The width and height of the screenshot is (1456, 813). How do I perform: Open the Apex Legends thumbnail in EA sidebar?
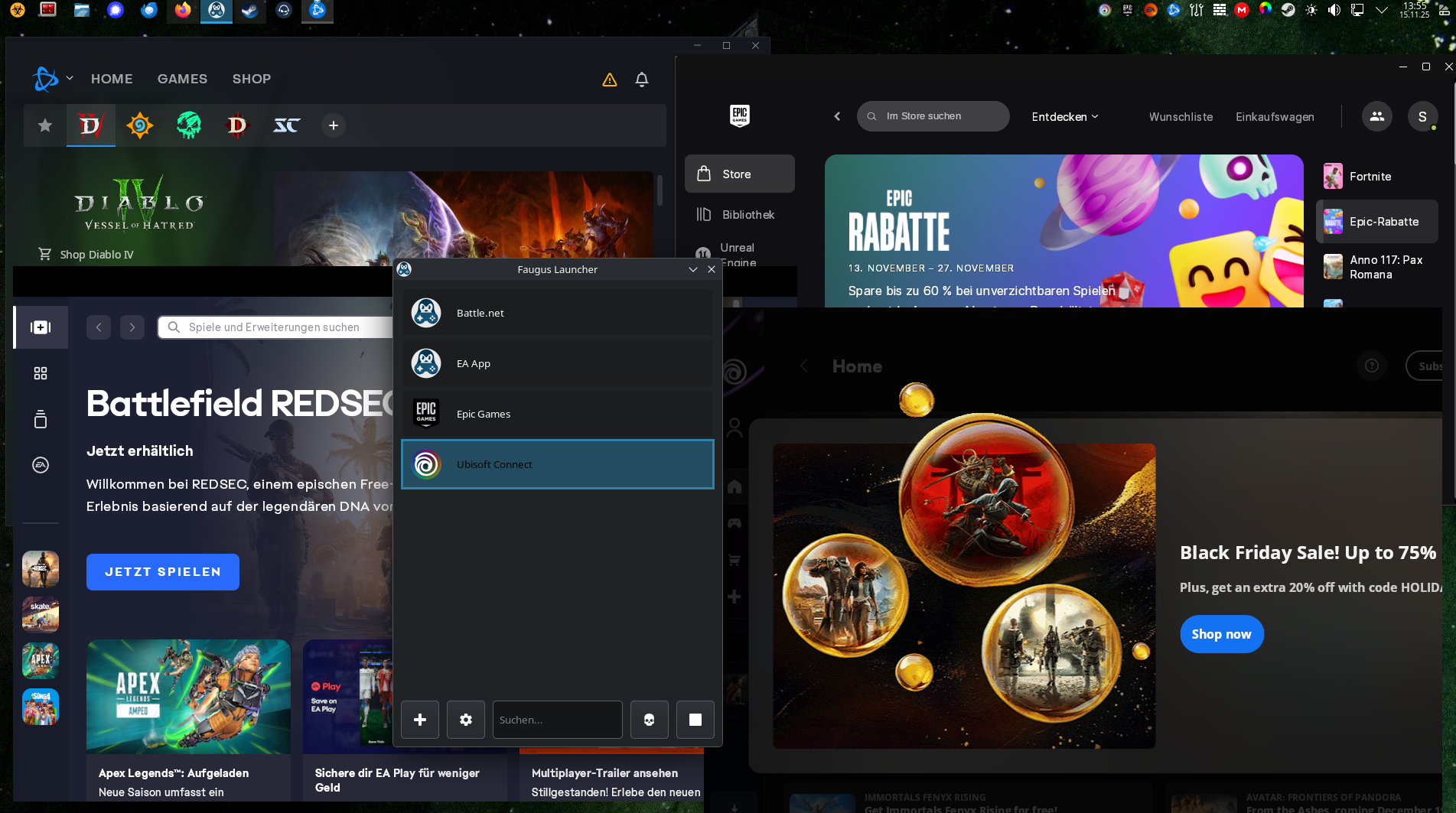point(41,661)
